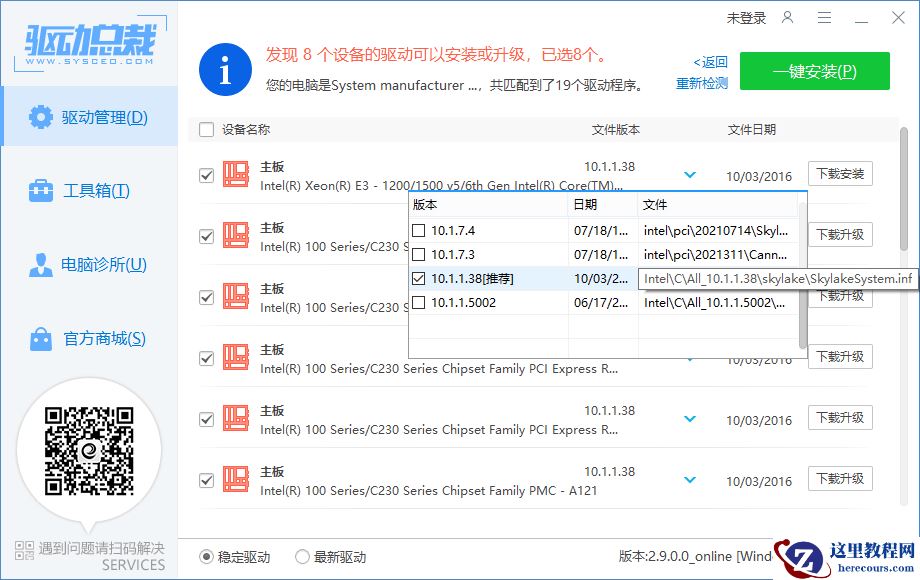The width and height of the screenshot is (920, 580).
Task: Select the 最新驱动 radio option
Action: 302,557
